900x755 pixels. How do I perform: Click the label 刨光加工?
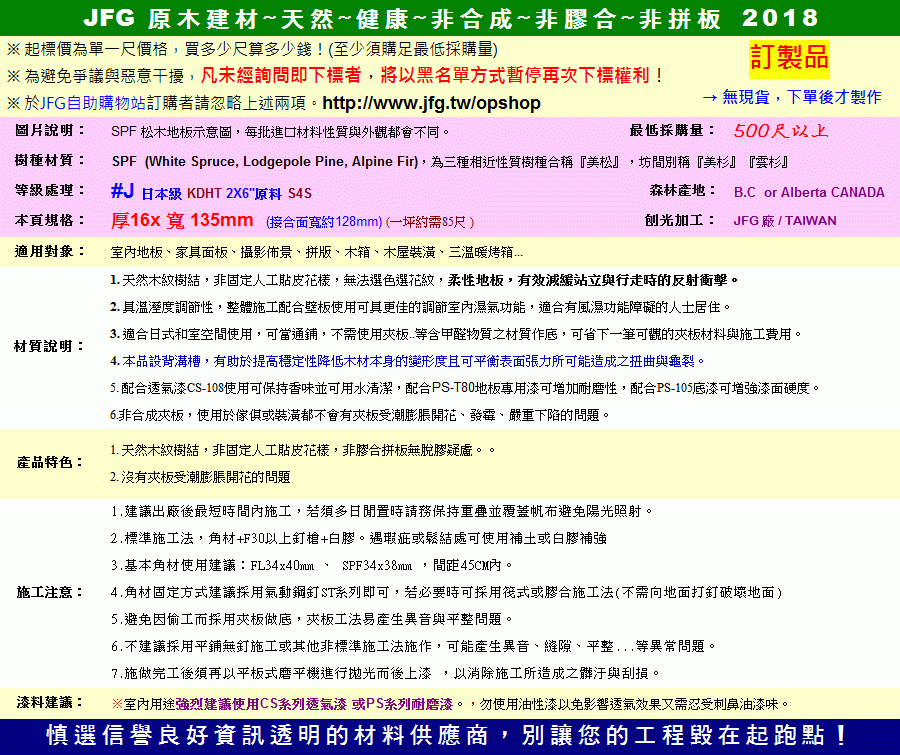tap(679, 220)
